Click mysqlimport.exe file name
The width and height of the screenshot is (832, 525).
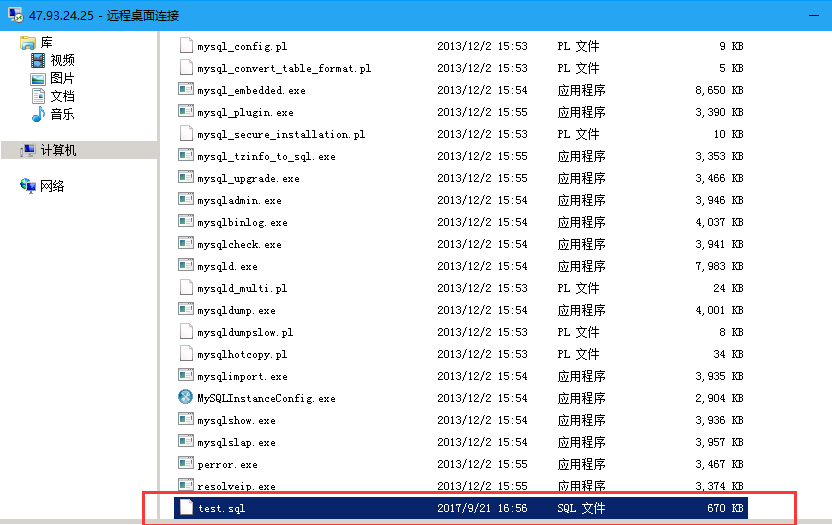242,377
